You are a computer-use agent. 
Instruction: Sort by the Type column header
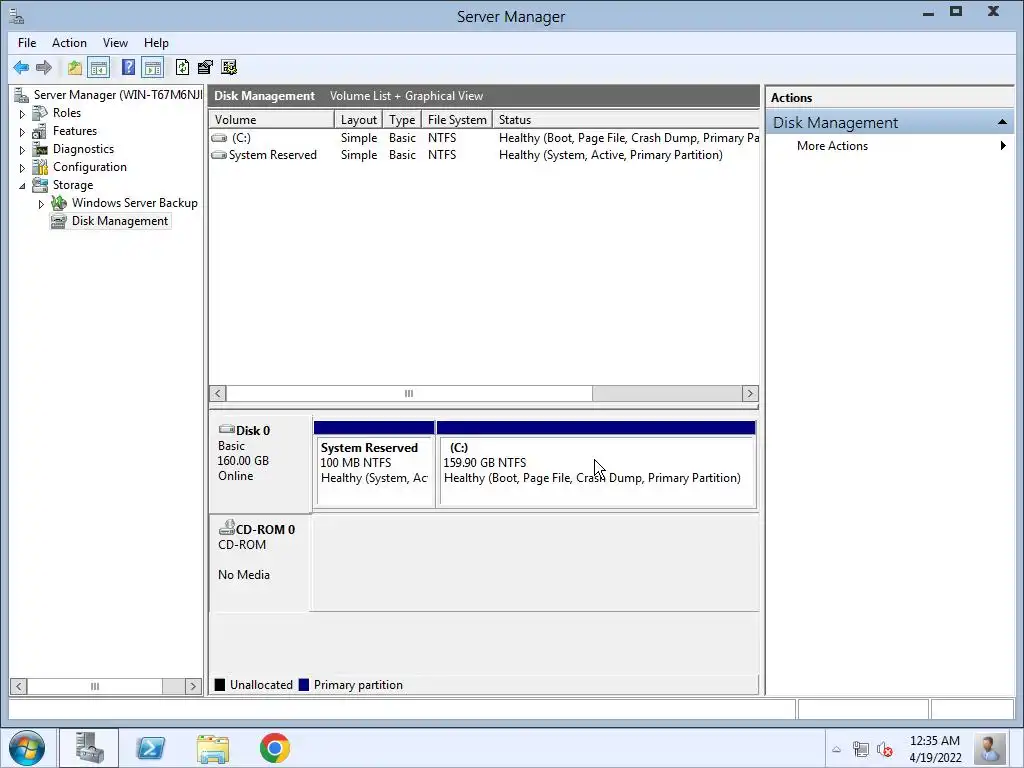click(402, 120)
